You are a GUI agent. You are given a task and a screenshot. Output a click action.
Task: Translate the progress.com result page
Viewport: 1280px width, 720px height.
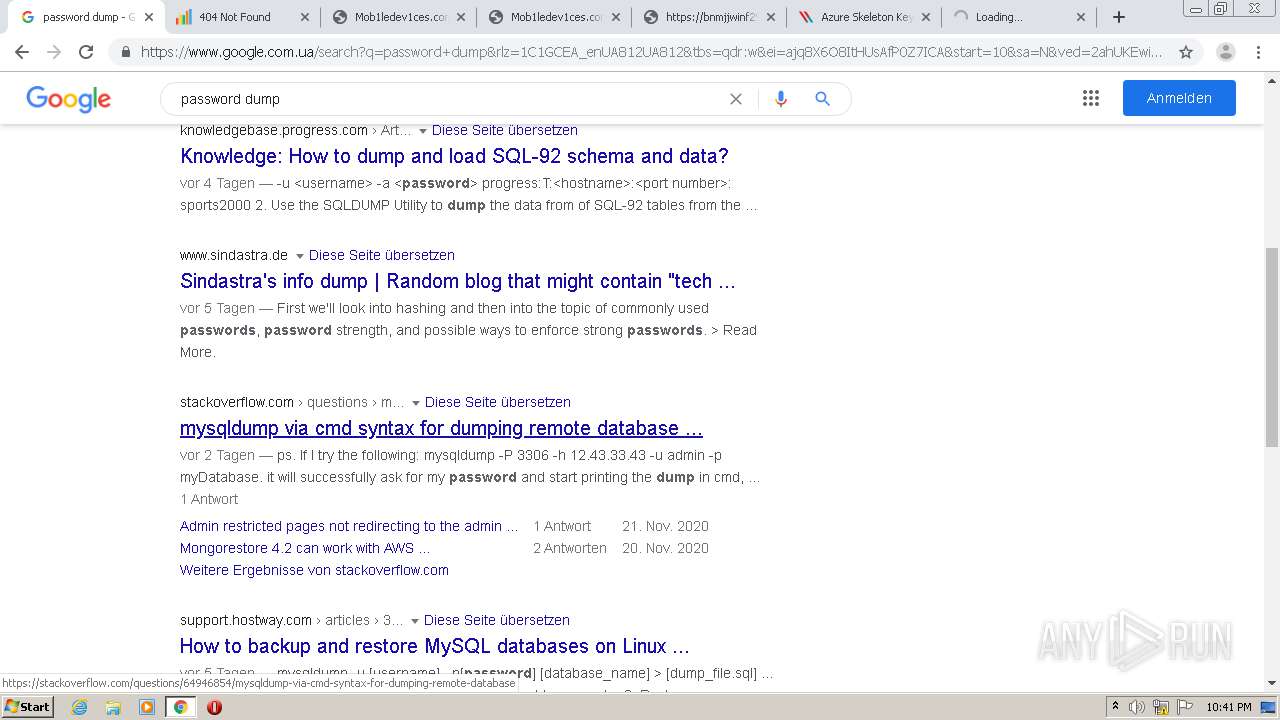coord(505,130)
